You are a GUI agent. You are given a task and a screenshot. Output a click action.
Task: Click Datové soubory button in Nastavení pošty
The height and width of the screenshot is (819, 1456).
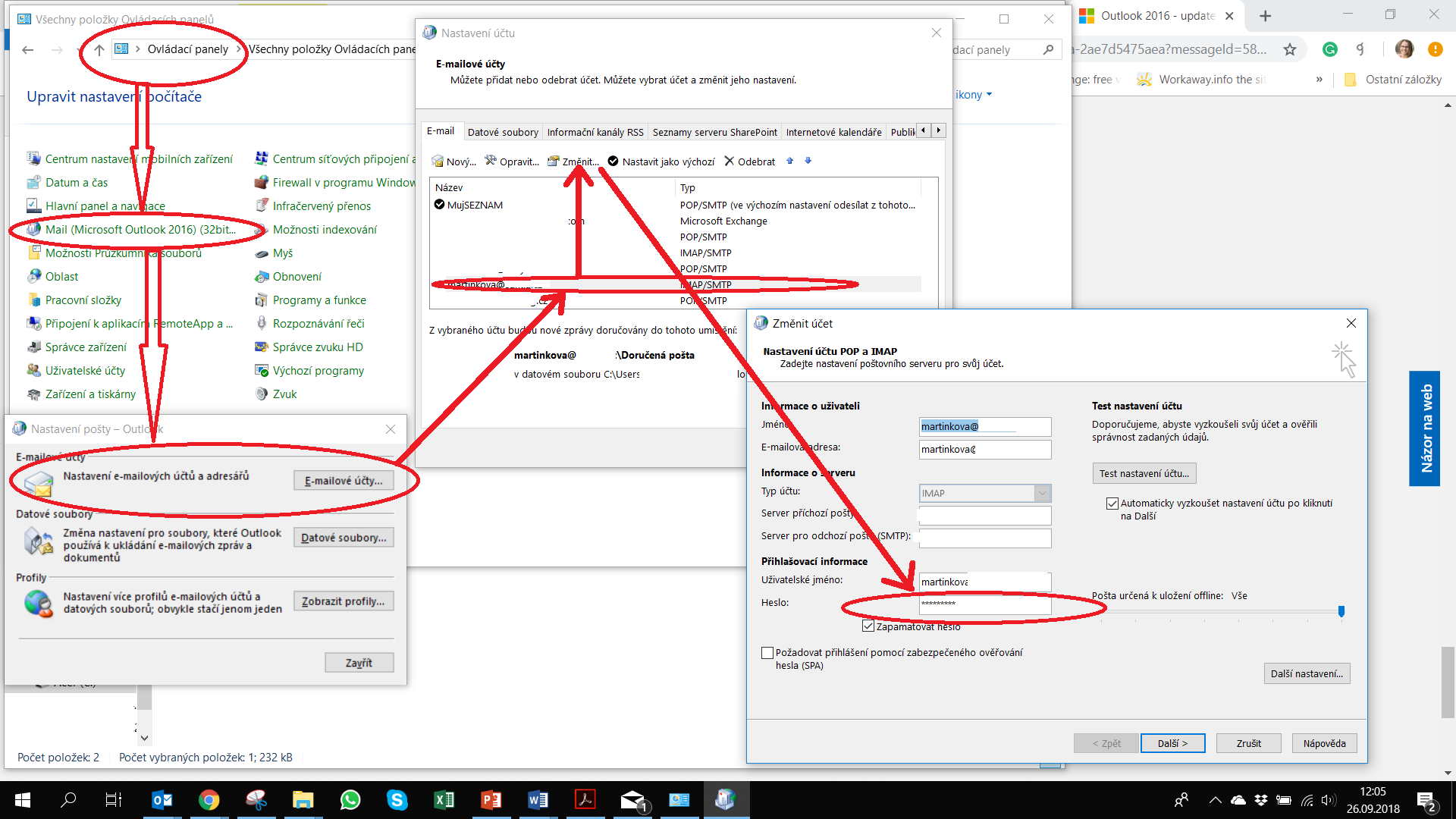[344, 538]
